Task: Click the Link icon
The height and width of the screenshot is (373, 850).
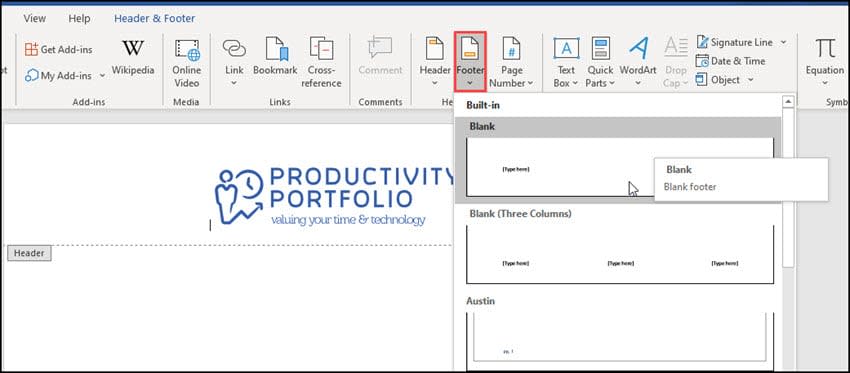Action: click(234, 49)
